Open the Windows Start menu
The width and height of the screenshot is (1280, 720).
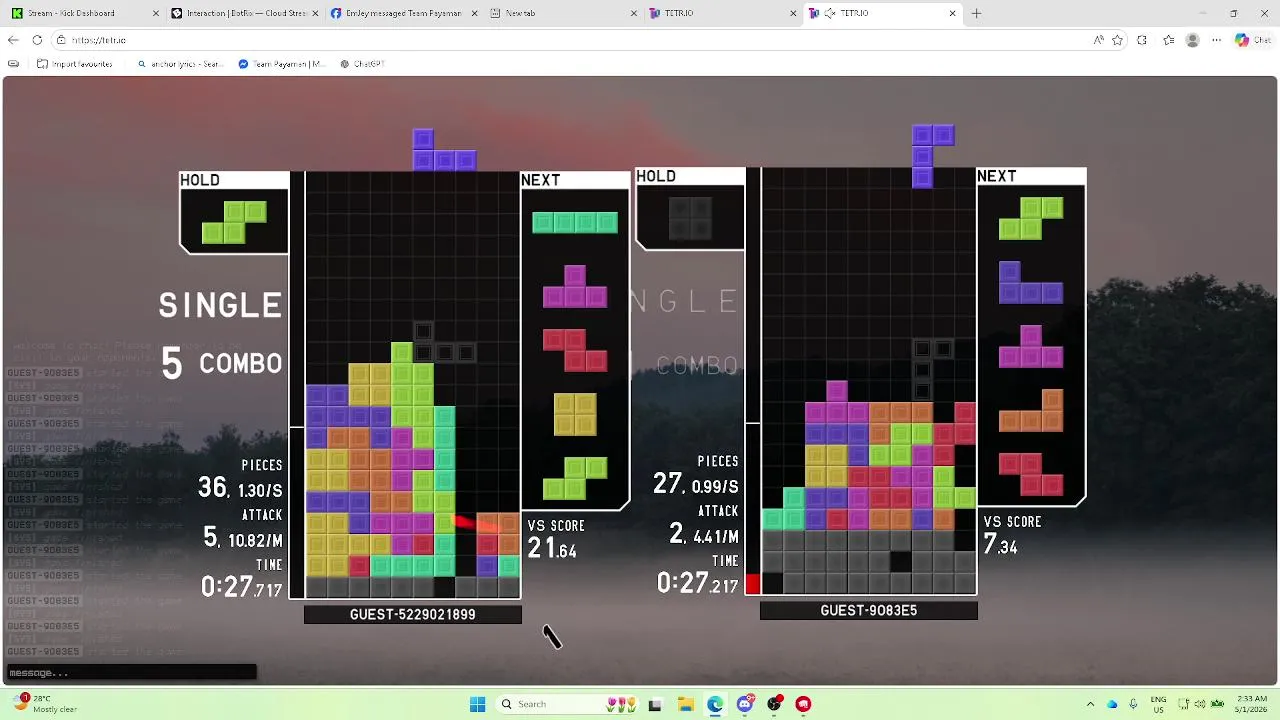pyautogui.click(x=477, y=704)
